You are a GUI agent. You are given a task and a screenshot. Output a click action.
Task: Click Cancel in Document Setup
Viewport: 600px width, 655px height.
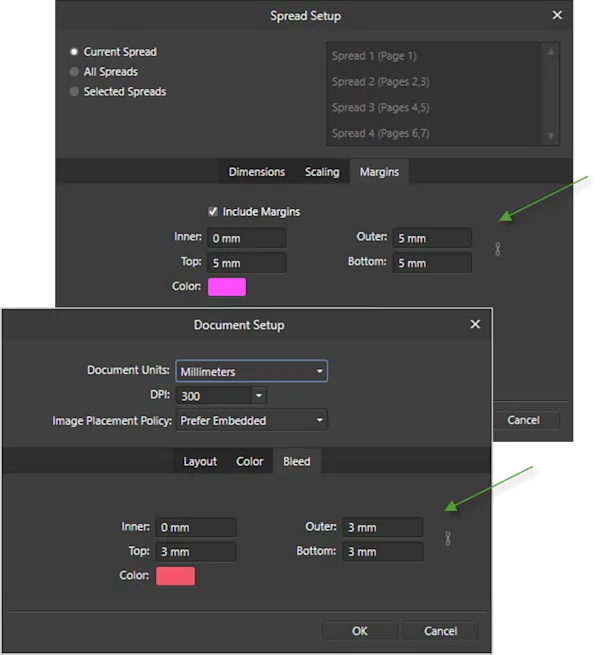click(440, 631)
